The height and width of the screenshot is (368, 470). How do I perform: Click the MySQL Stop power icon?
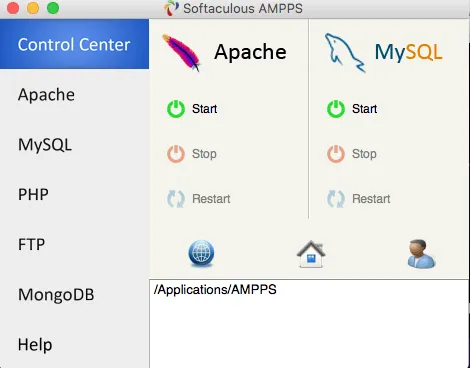336,154
